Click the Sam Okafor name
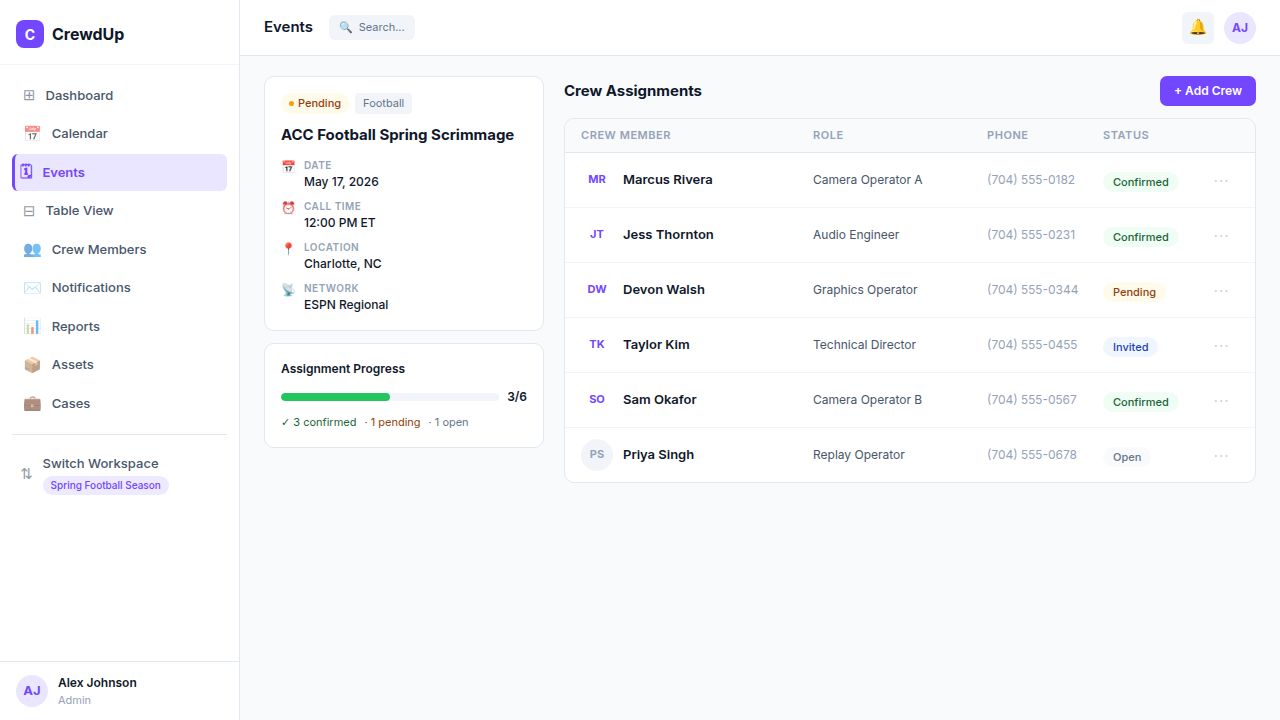1280x720 pixels. 660,400
